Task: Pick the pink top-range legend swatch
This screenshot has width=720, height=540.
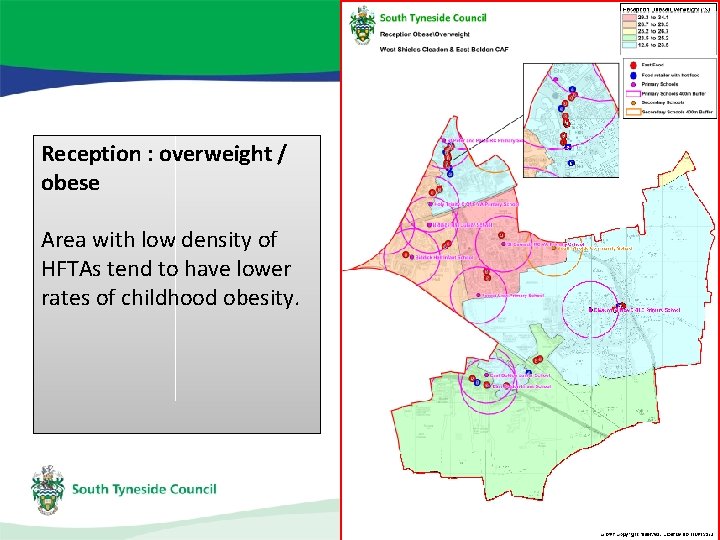Action: (629, 17)
